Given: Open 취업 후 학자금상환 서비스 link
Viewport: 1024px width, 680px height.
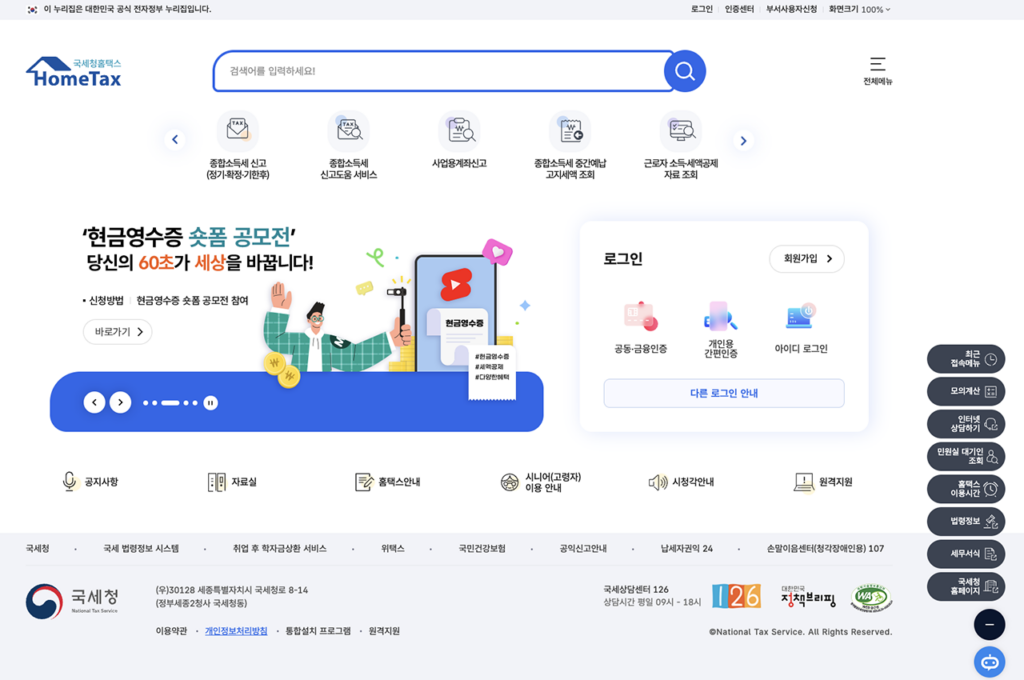Looking at the screenshot, I should [280, 549].
